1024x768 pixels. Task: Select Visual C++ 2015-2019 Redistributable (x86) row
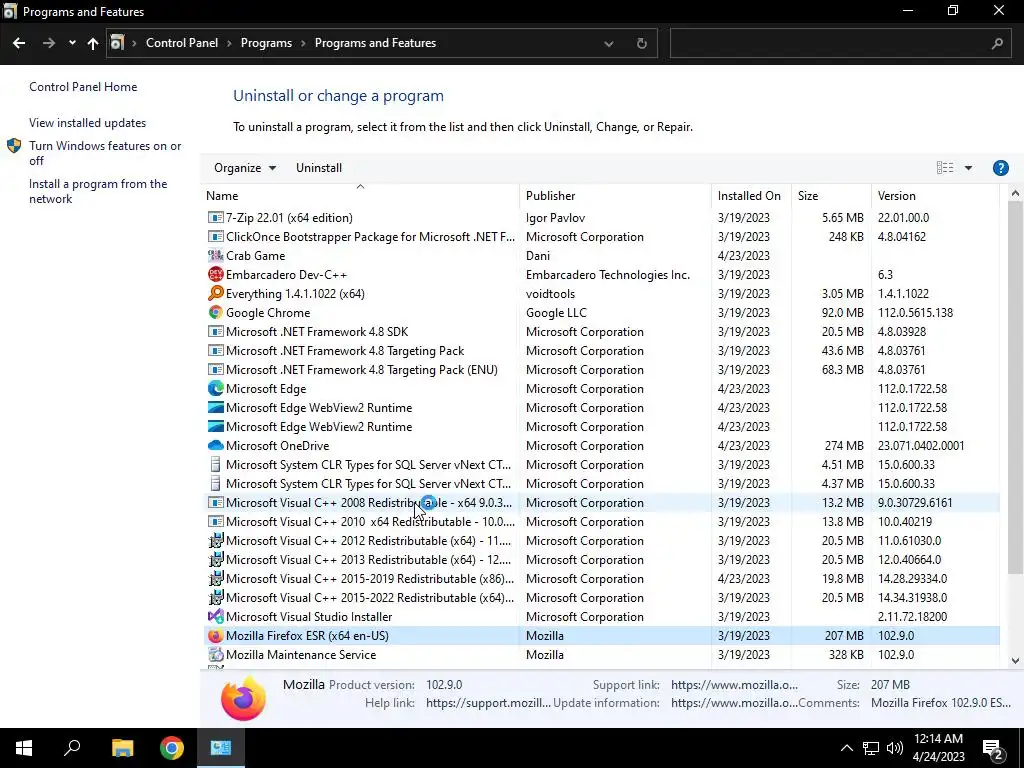tap(601, 579)
